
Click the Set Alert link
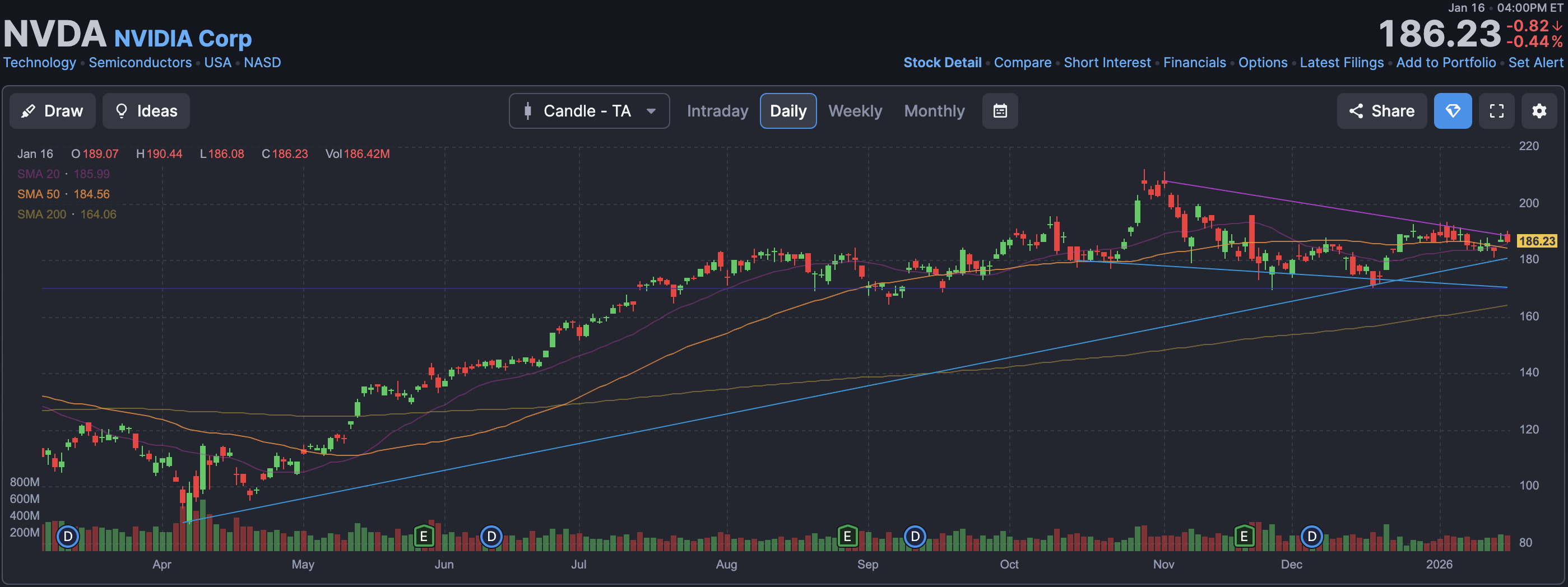click(x=1535, y=63)
